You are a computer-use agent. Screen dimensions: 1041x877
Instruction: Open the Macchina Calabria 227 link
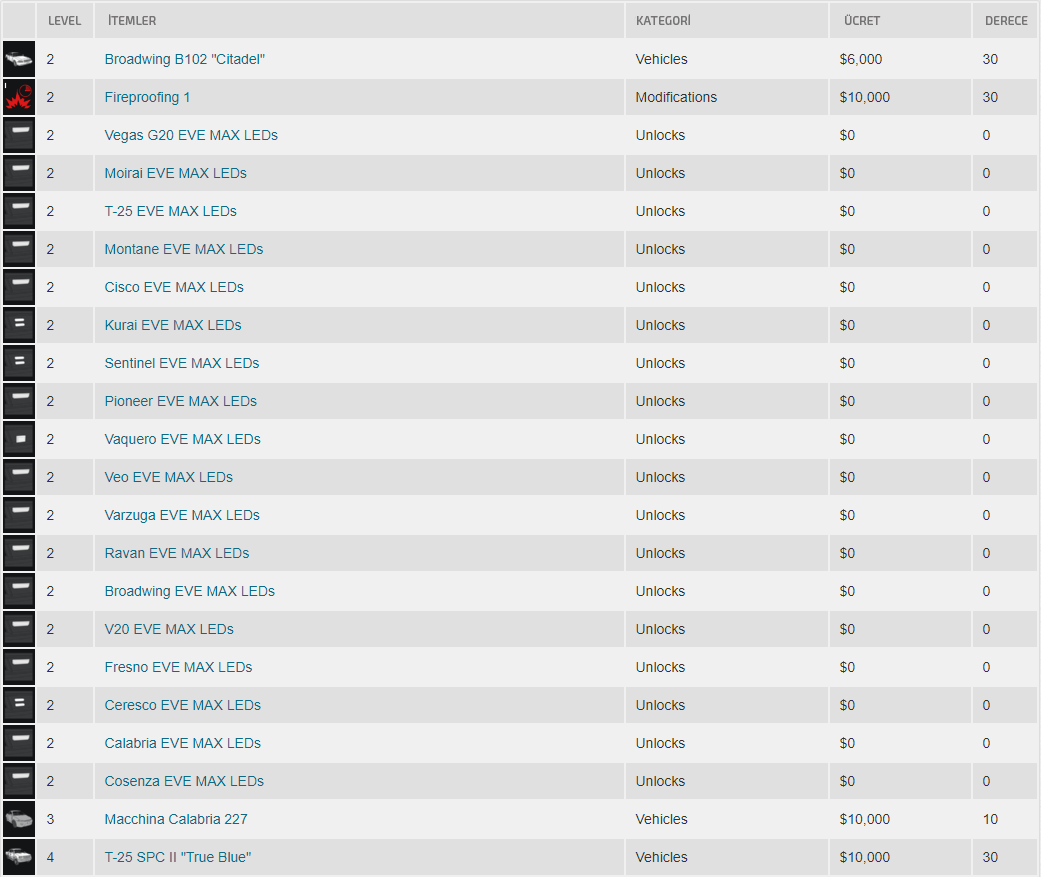[x=176, y=819]
